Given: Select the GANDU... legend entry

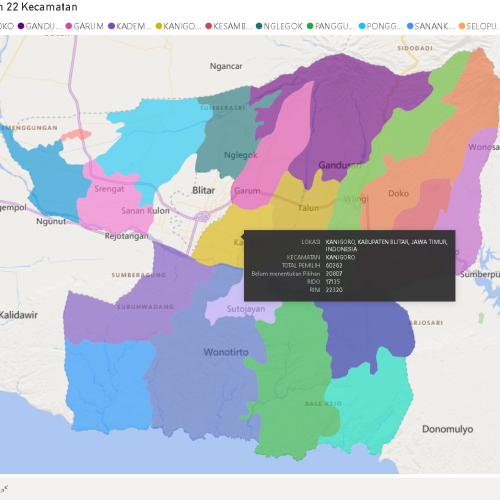Looking at the screenshot, I should pos(40,26).
